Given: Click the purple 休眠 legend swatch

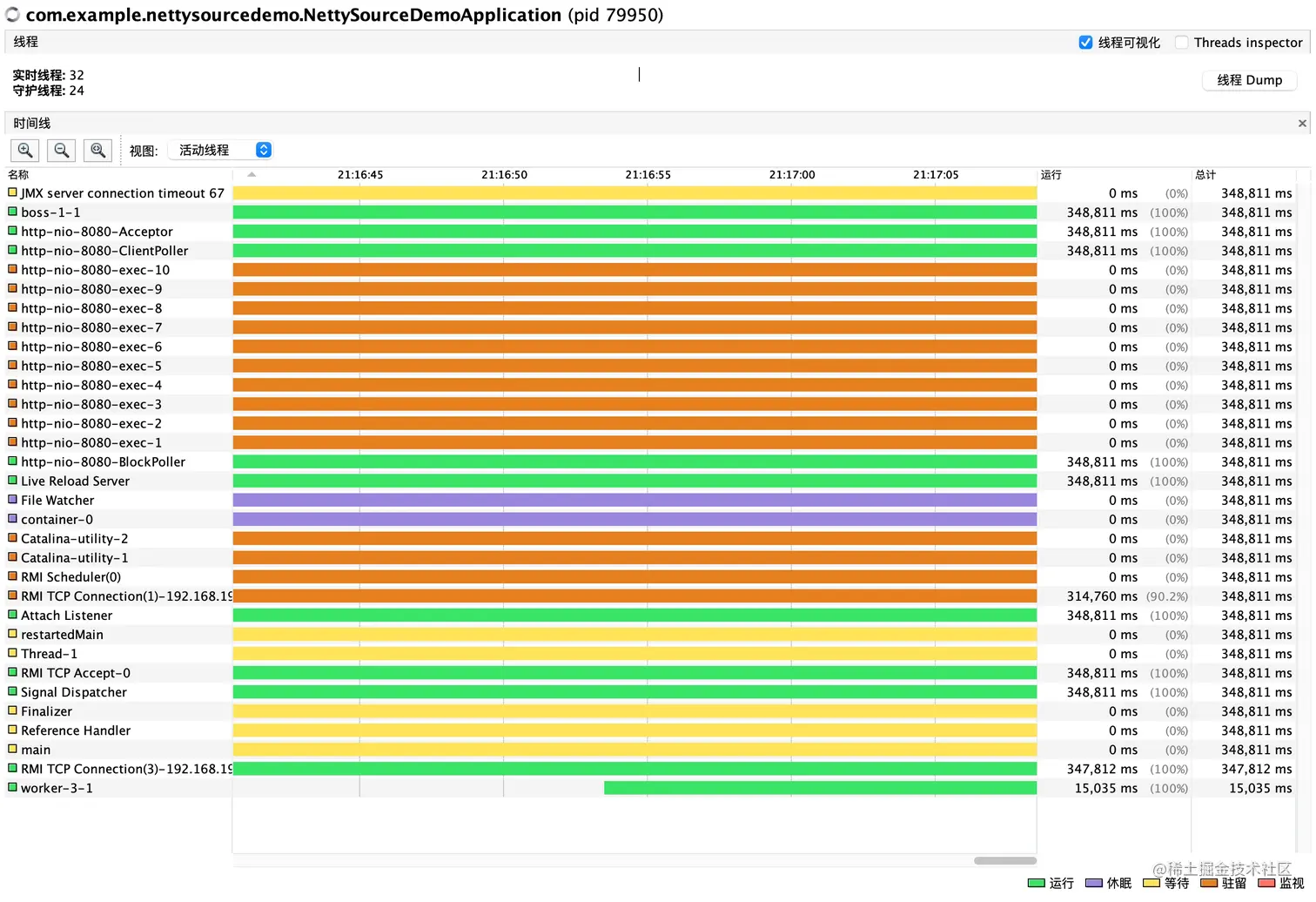Looking at the screenshot, I should point(1094,883).
